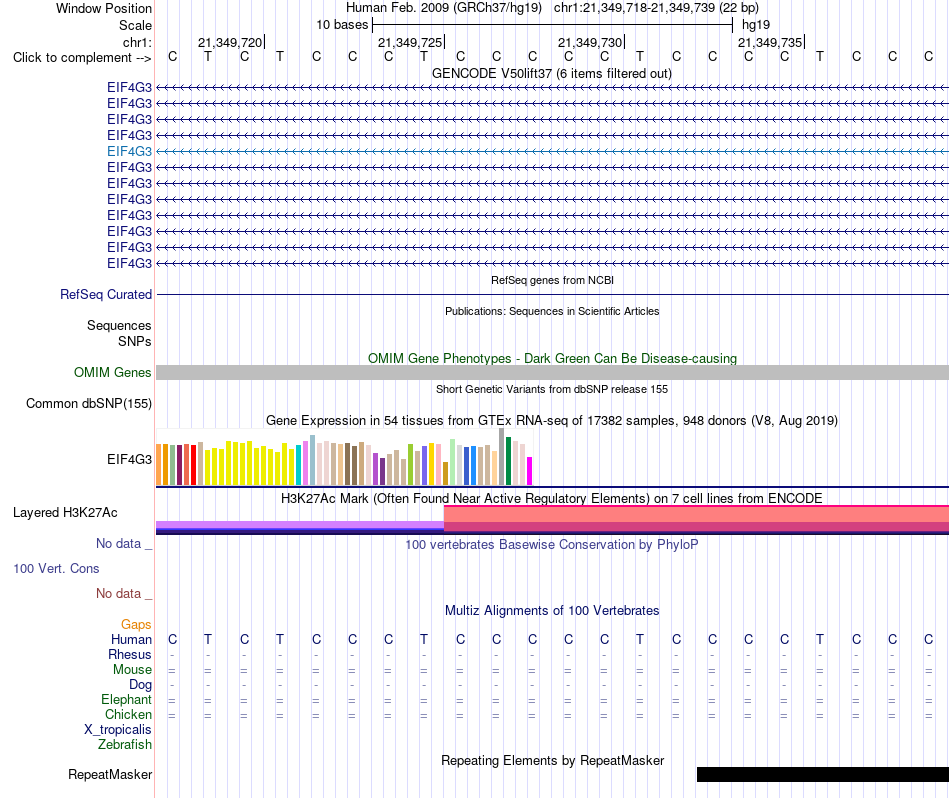The width and height of the screenshot is (950, 798).
Task: Click position label 21,349,725
Action: 410,42
